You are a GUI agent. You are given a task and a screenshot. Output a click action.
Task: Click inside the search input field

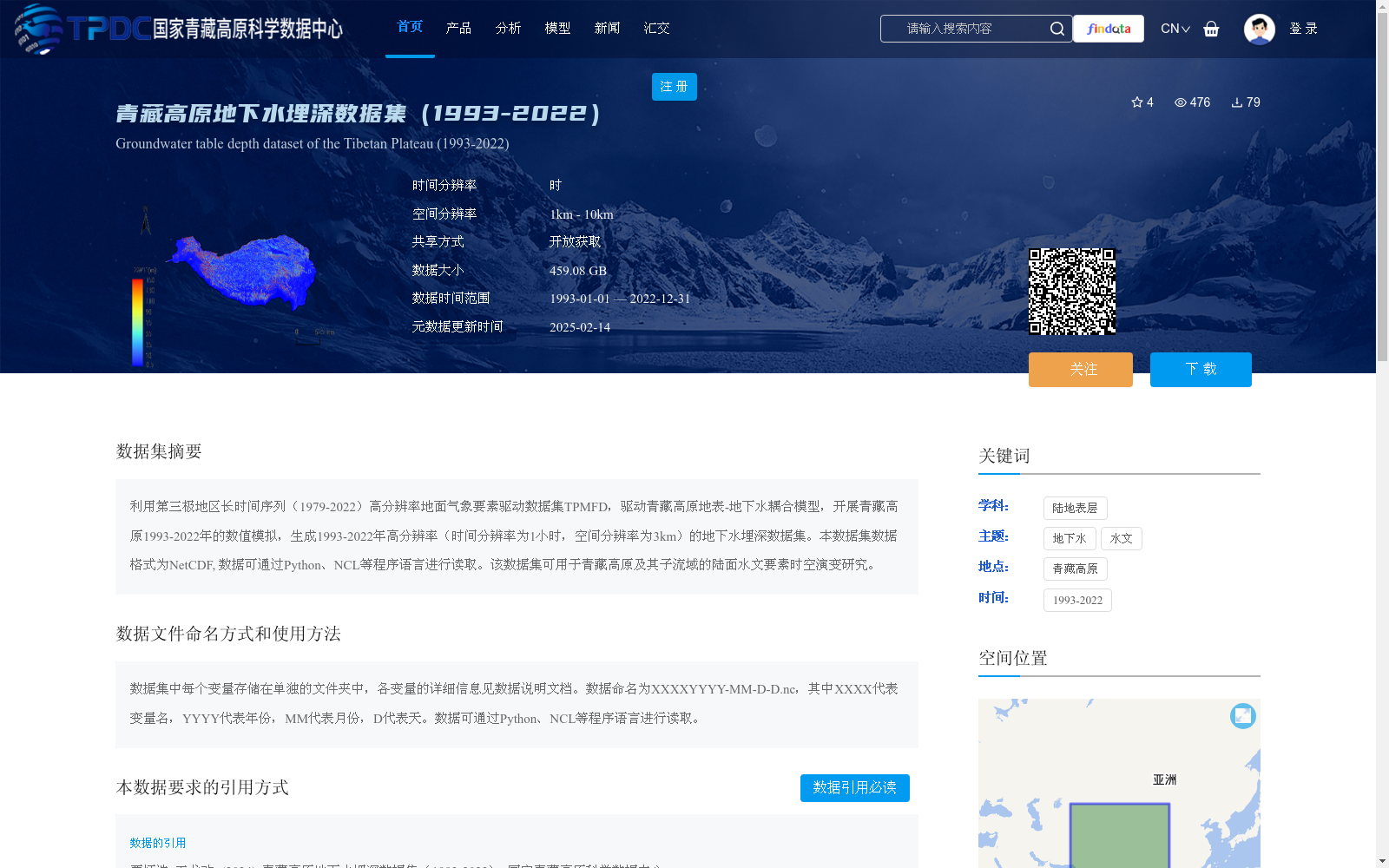click(x=964, y=29)
